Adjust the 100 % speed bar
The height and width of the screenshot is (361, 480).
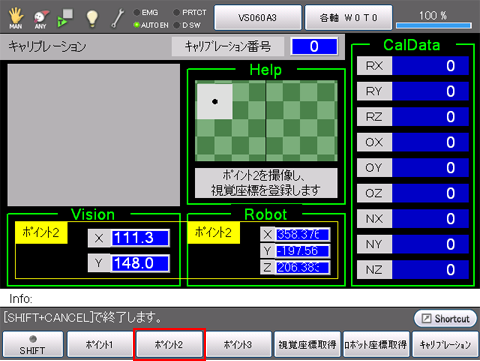tap(434, 25)
